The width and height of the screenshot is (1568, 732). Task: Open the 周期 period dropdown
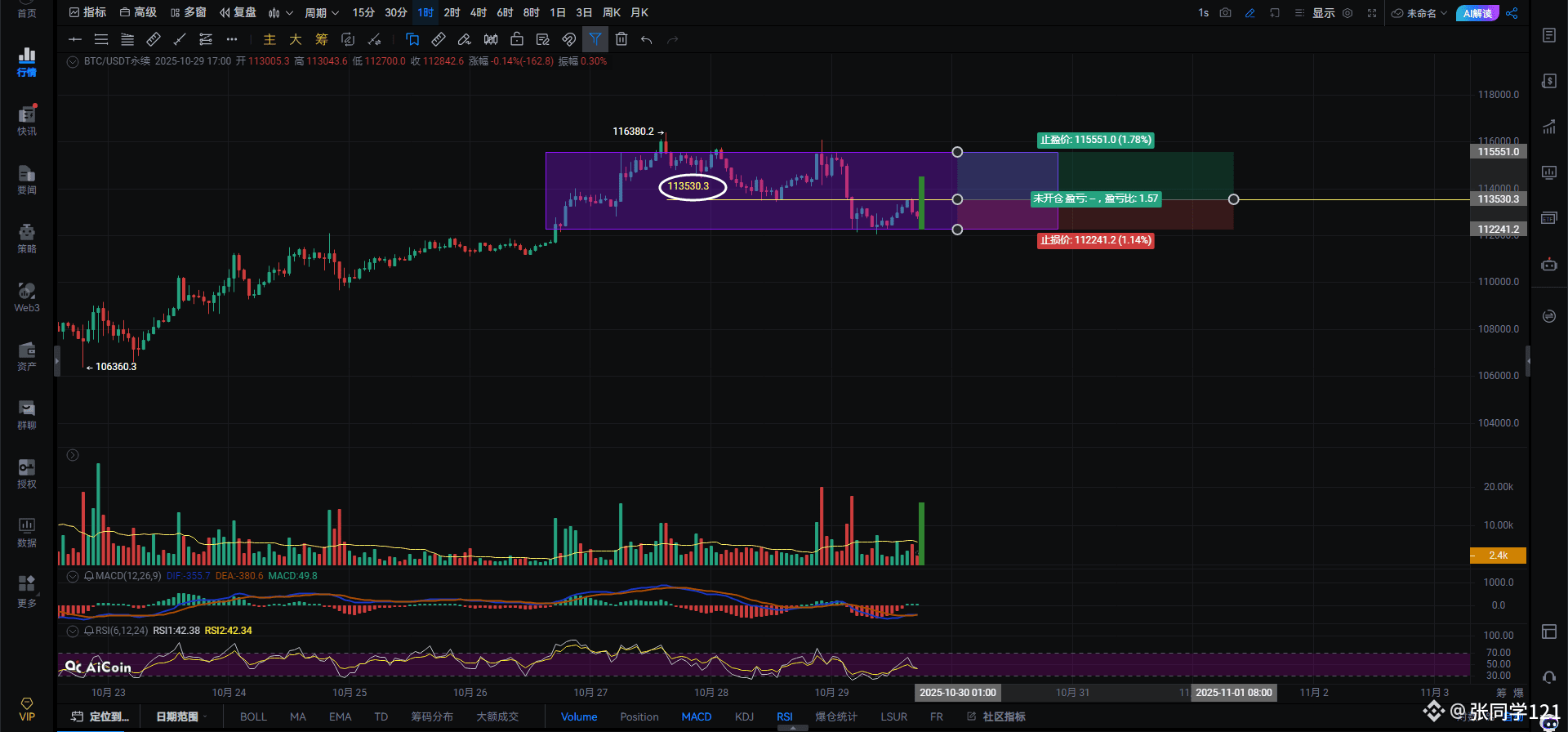click(x=321, y=13)
